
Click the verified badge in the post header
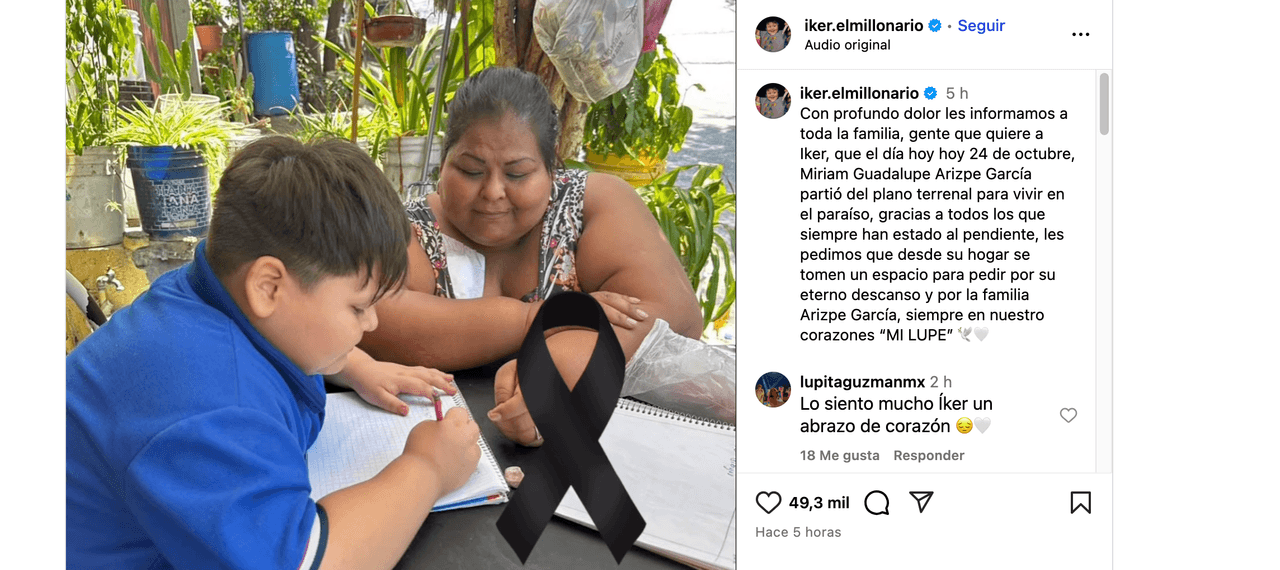click(x=935, y=25)
